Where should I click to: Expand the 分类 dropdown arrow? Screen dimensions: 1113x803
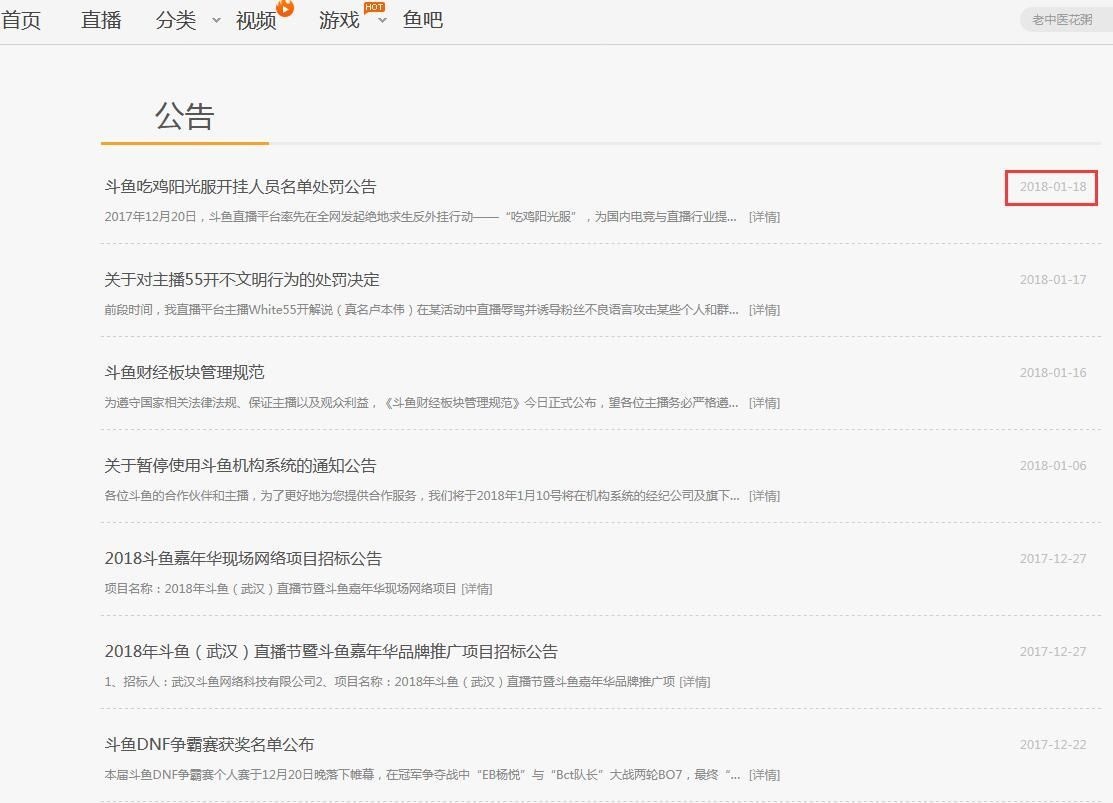(216, 21)
